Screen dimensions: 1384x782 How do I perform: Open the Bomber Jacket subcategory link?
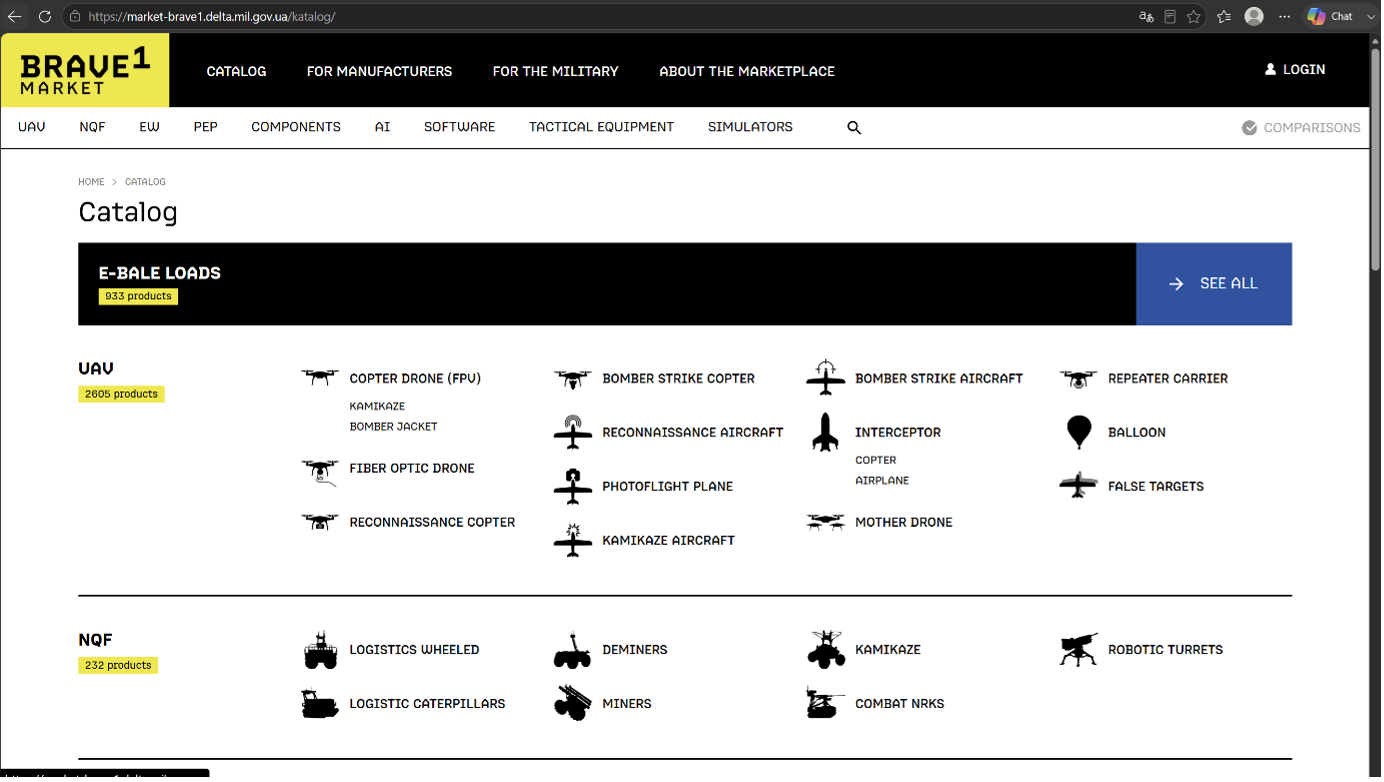tap(394, 427)
